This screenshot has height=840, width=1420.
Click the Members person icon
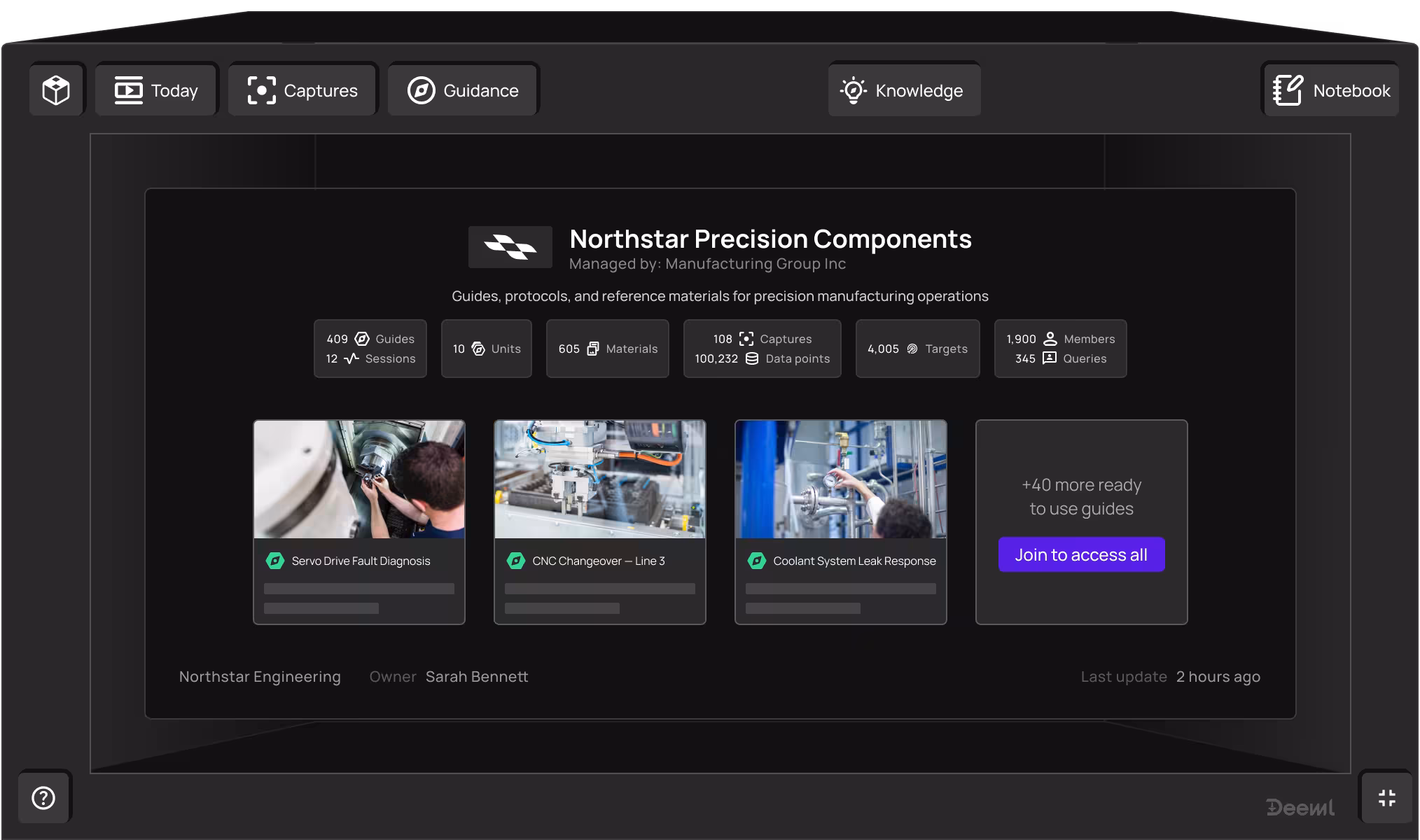(x=1050, y=339)
